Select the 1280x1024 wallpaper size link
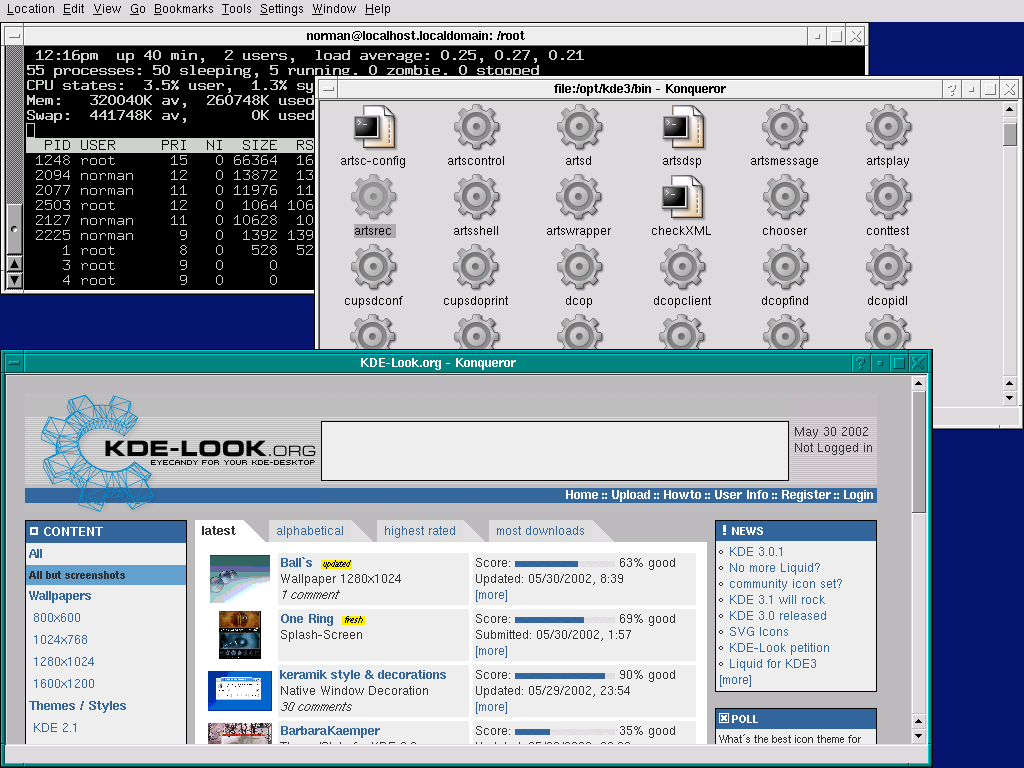The width and height of the screenshot is (1024, 768). (63, 662)
